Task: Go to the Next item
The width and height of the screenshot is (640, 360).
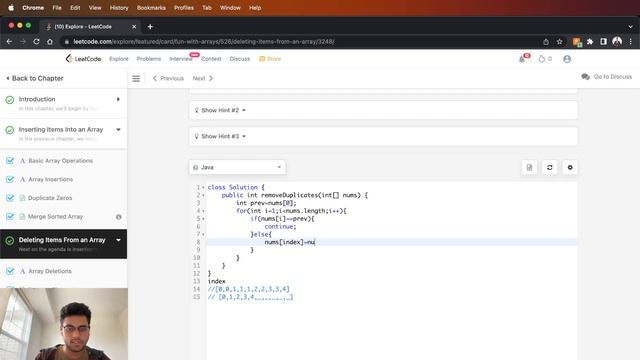Action: pos(203,78)
